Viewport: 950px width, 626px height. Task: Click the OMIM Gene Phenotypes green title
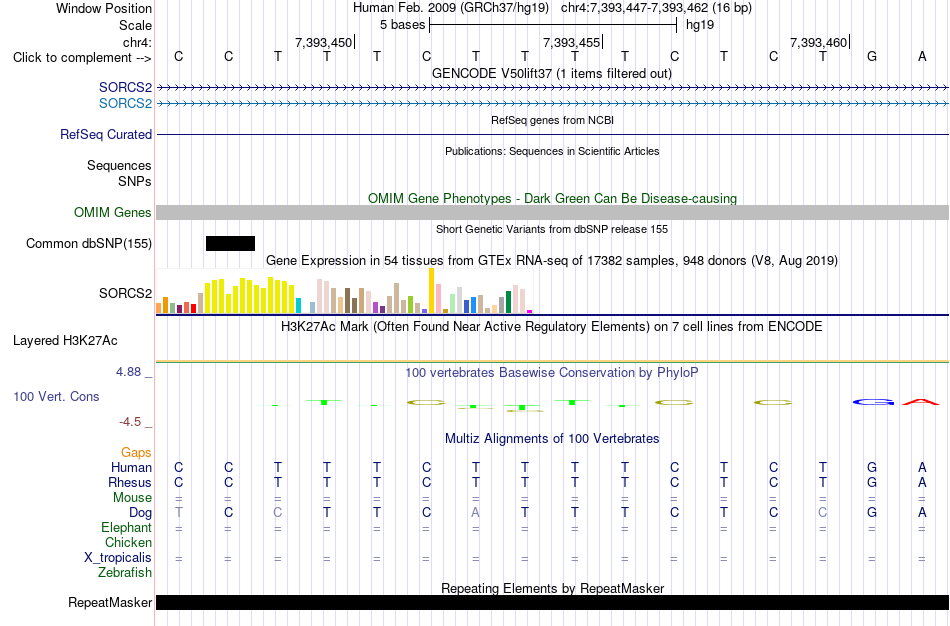pyautogui.click(x=553, y=198)
